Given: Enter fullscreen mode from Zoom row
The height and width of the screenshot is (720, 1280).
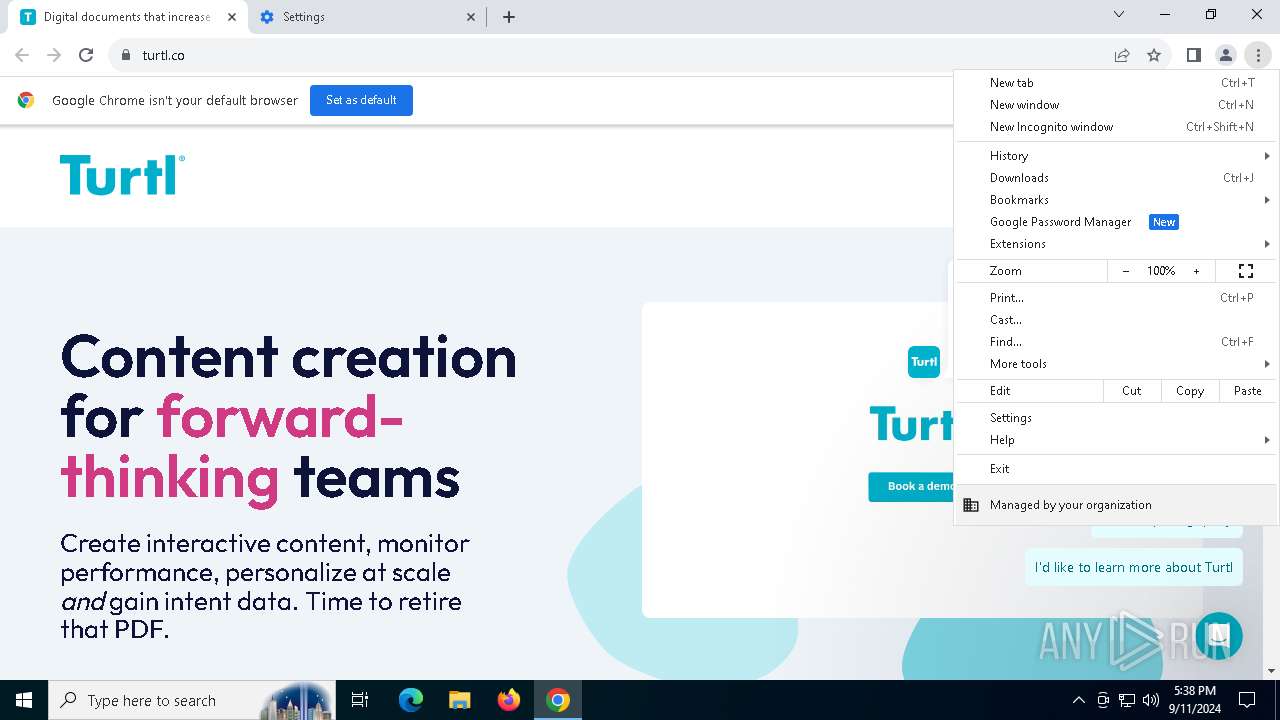Looking at the screenshot, I should (1246, 271).
